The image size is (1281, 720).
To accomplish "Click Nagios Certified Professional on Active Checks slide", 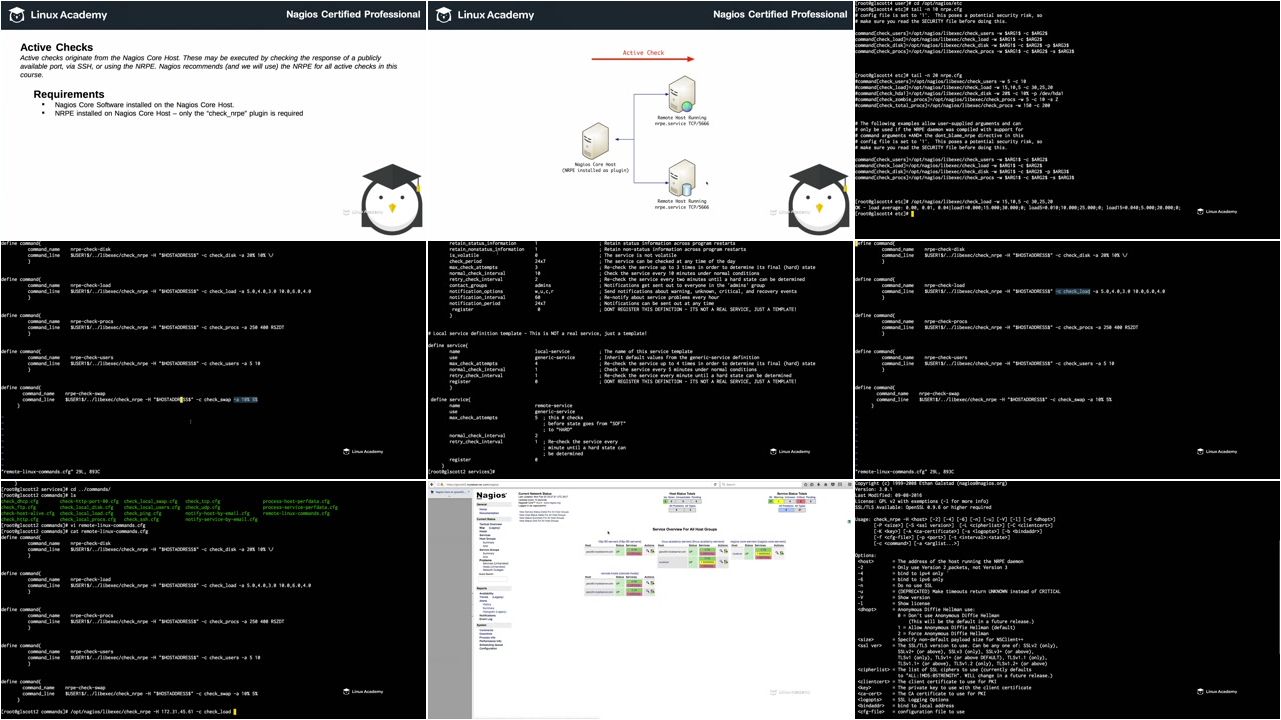I will [353, 14].
